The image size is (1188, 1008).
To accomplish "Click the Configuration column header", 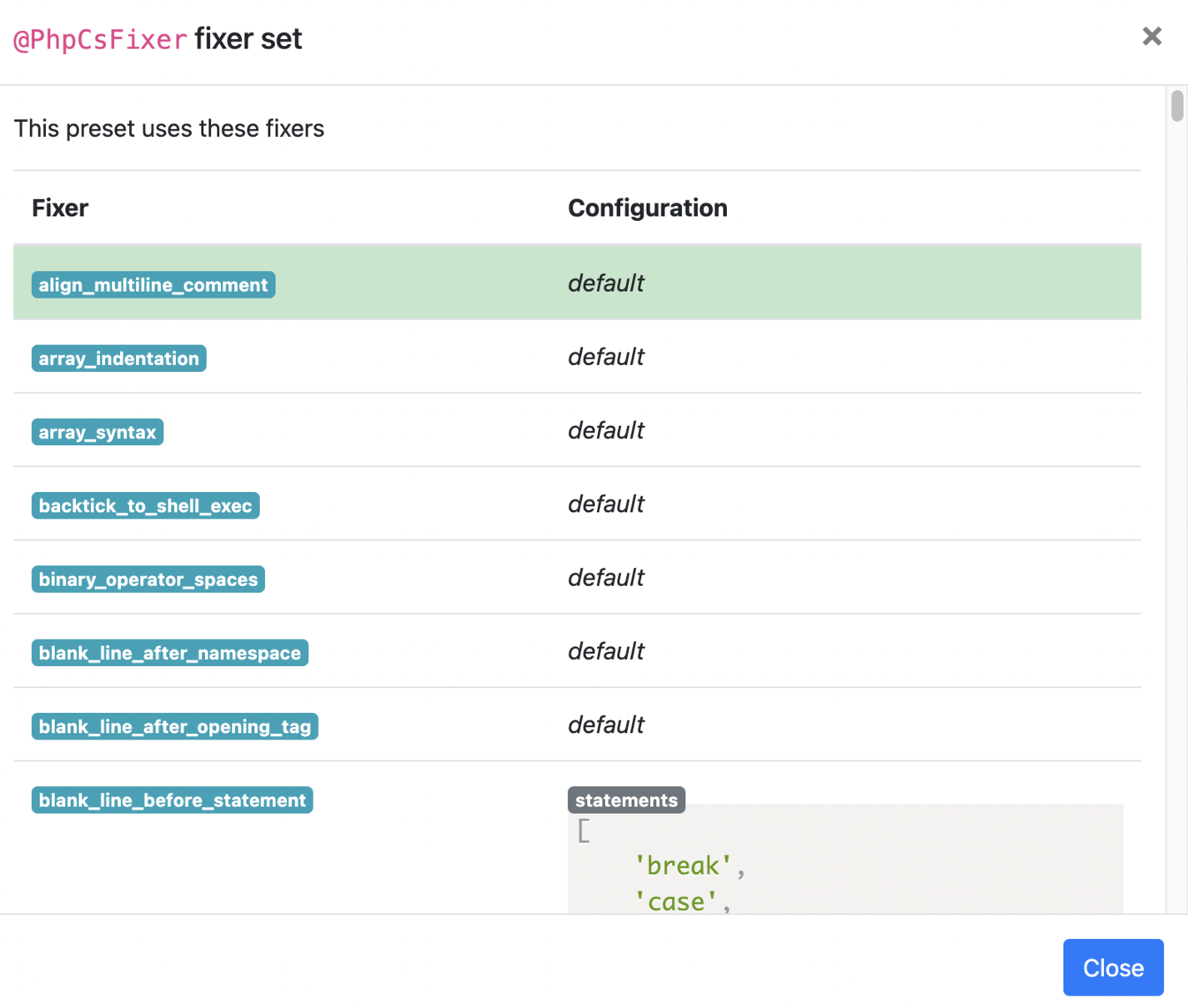I will [648, 208].
